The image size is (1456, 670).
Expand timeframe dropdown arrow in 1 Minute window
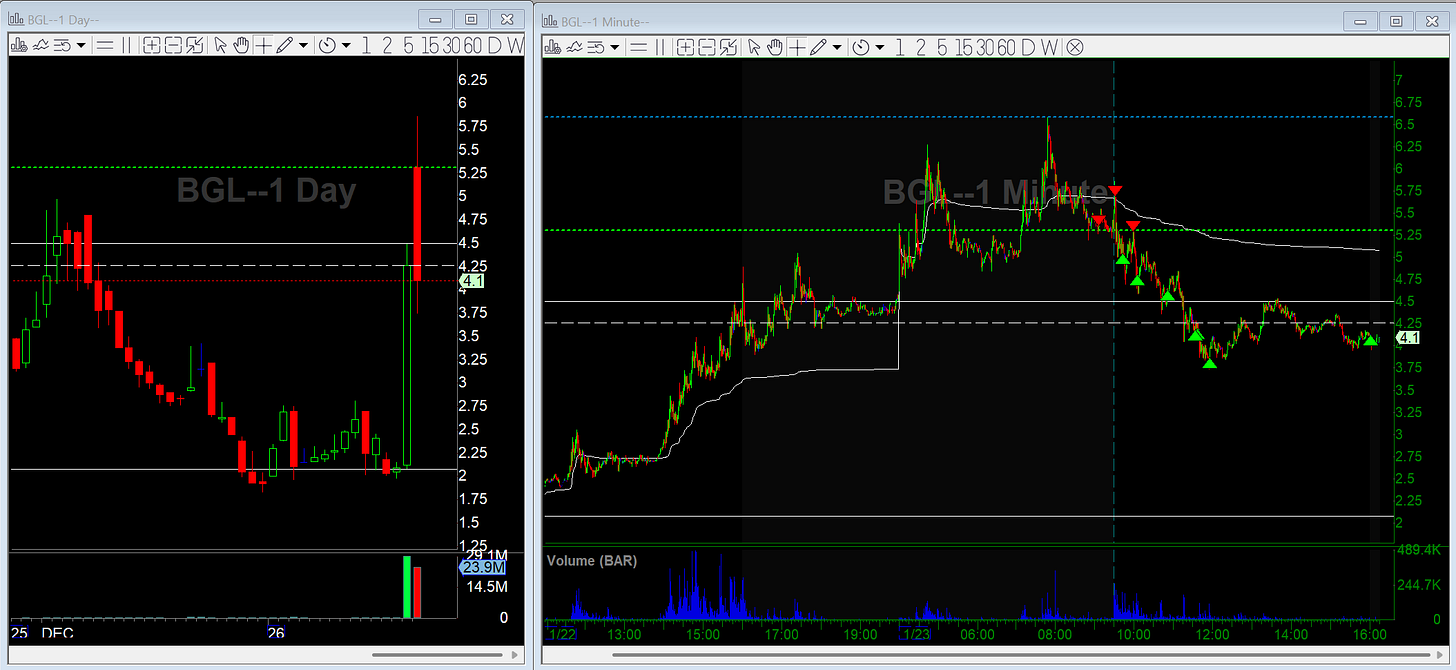880,46
